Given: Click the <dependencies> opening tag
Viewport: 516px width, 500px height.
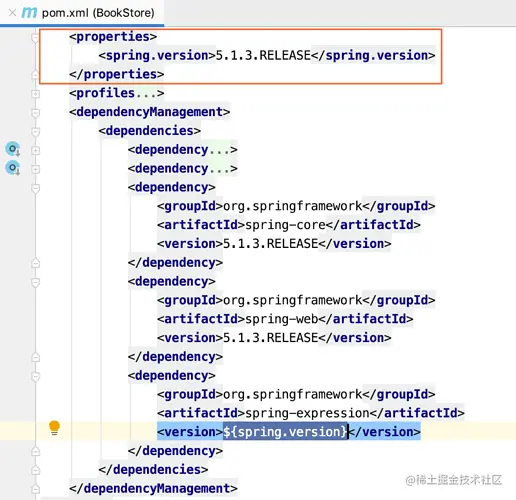Looking at the screenshot, I should [150, 131].
